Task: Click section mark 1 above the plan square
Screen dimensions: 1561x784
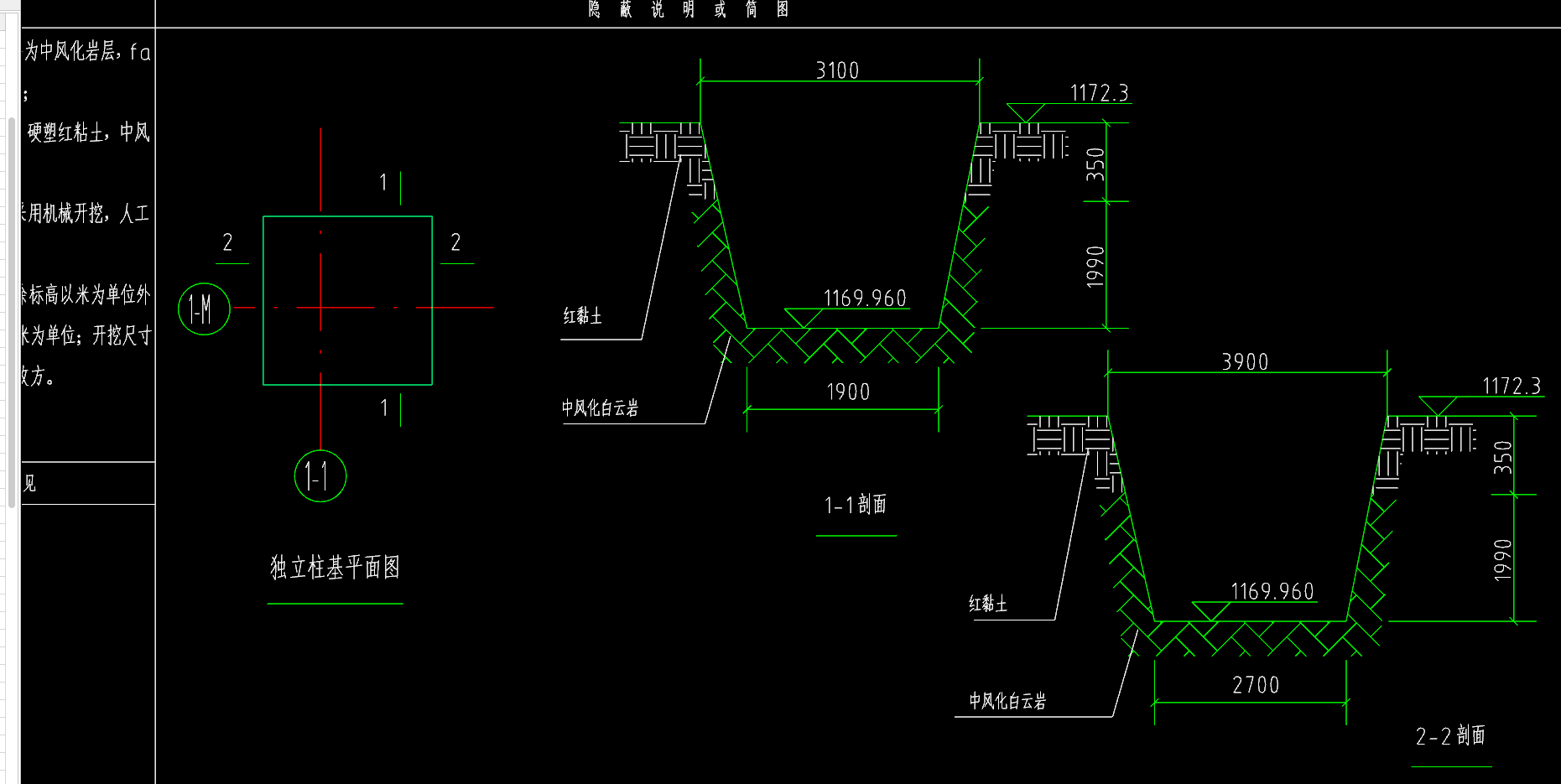Action: point(383,183)
